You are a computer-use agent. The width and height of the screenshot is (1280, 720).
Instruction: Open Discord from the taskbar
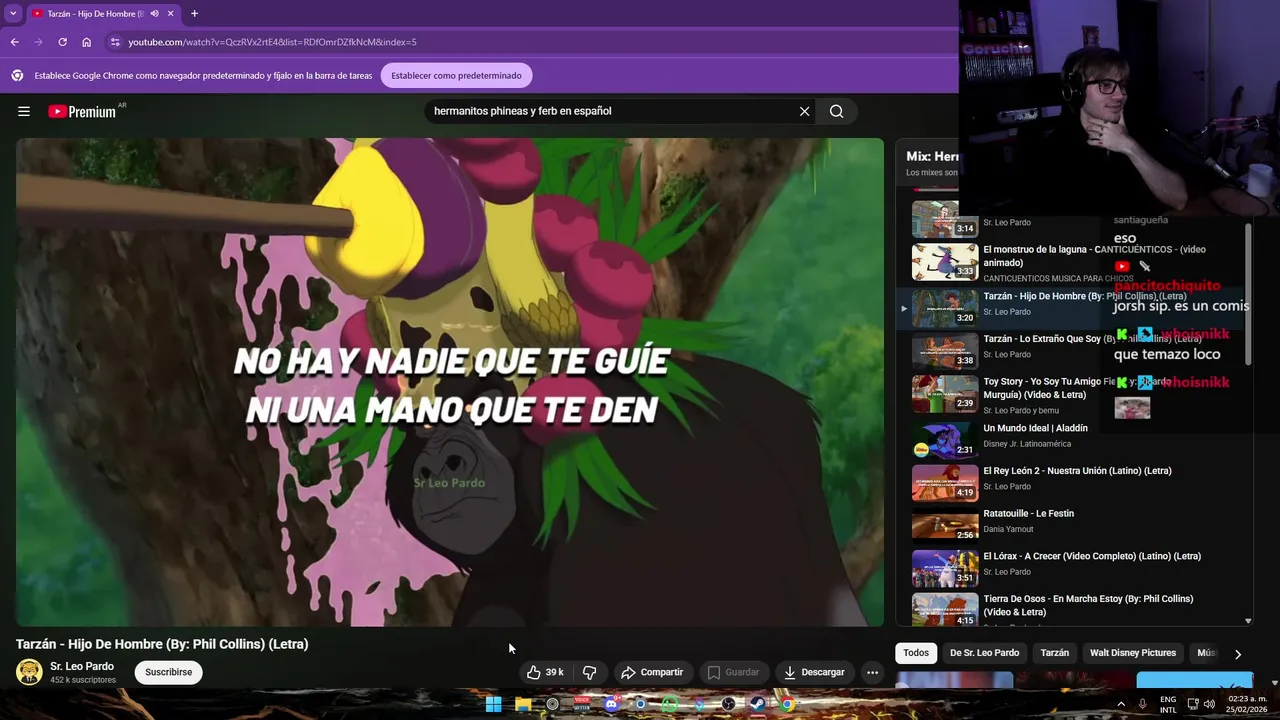pyautogui.click(x=611, y=704)
